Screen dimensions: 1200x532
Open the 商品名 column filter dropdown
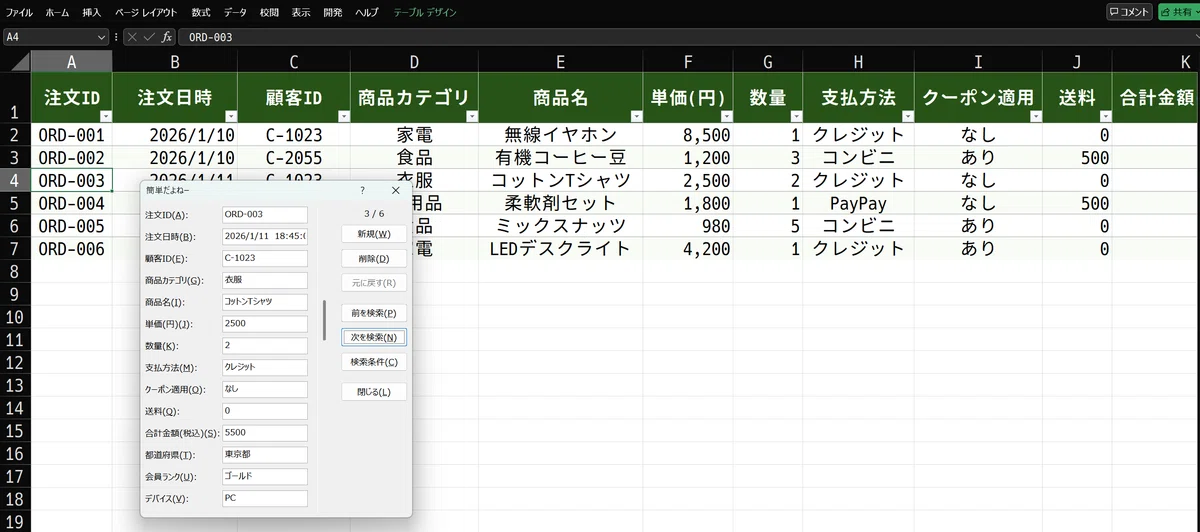coord(634,116)
